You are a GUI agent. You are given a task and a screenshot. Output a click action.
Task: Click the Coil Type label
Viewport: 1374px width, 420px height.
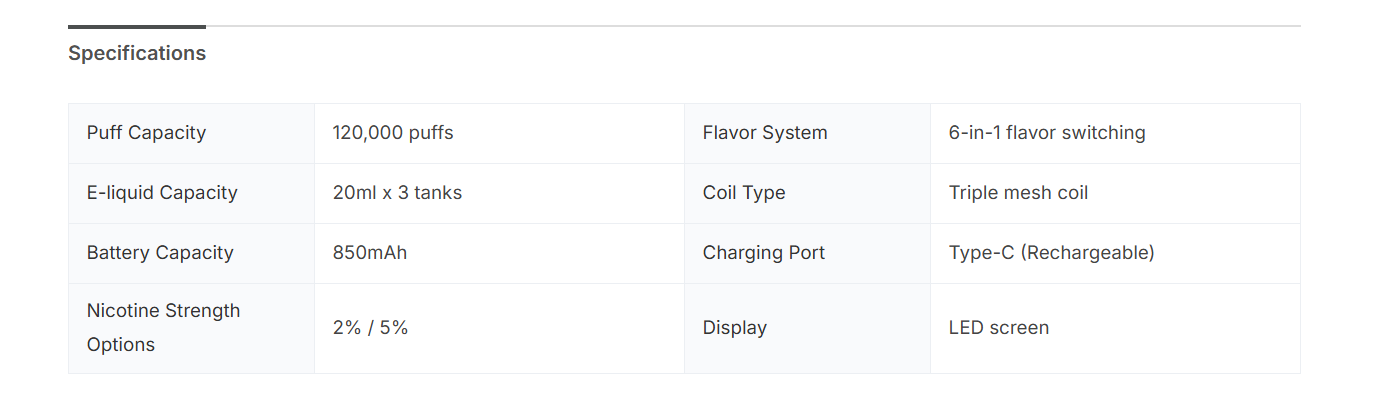[744, 193]
